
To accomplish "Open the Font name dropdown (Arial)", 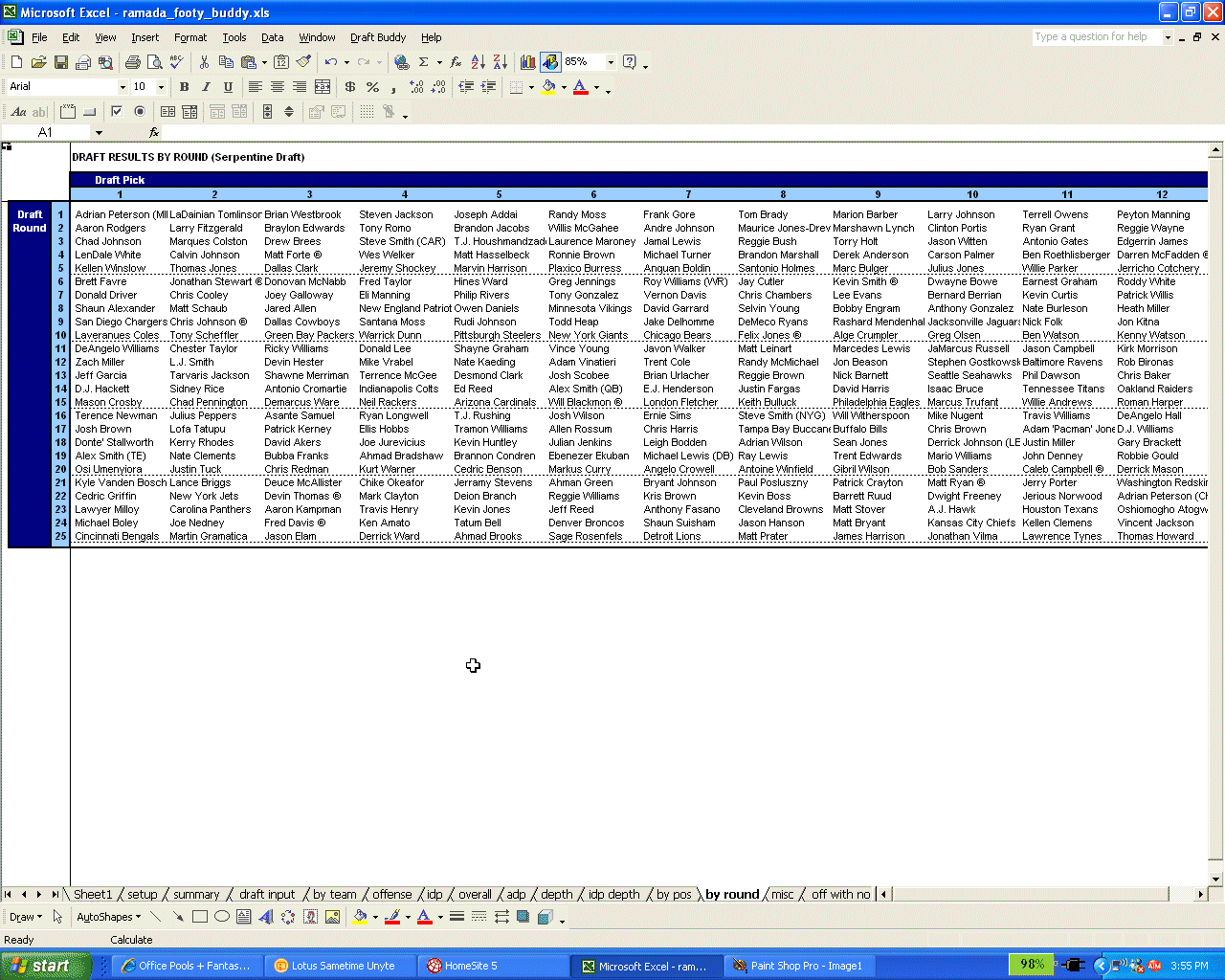I will tap(122, 87).
